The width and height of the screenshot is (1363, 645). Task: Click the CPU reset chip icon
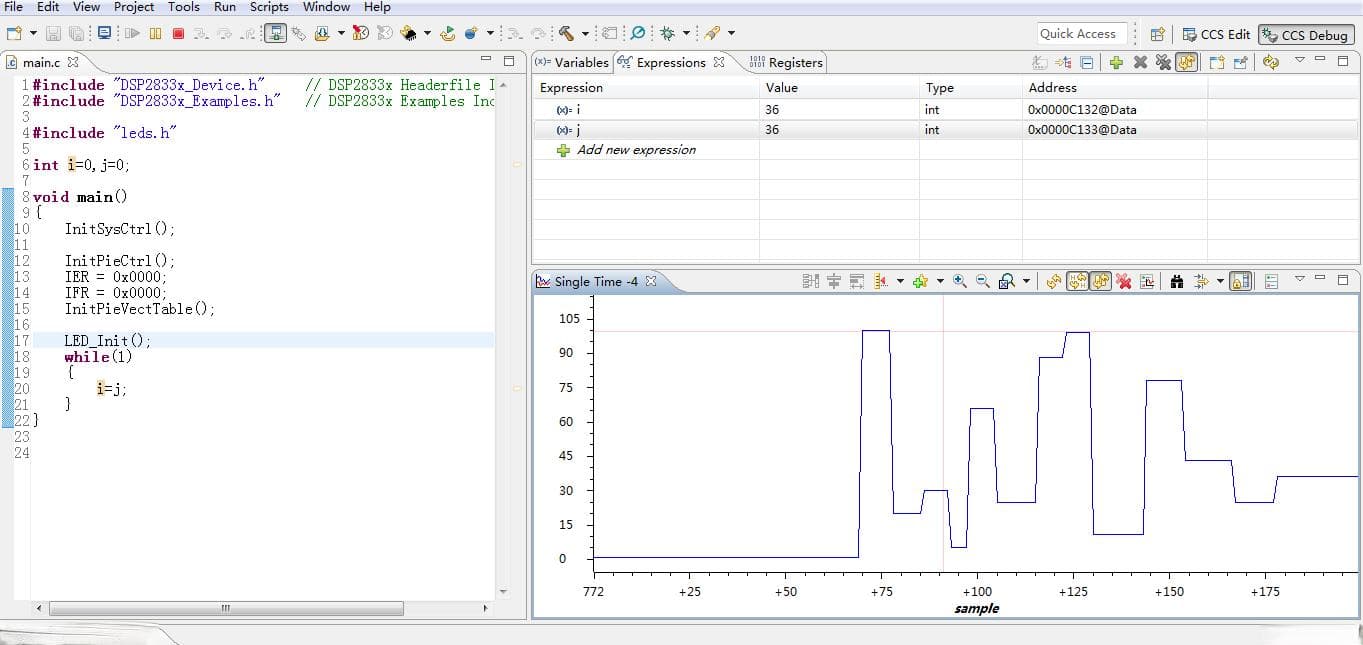pos(408,33)
